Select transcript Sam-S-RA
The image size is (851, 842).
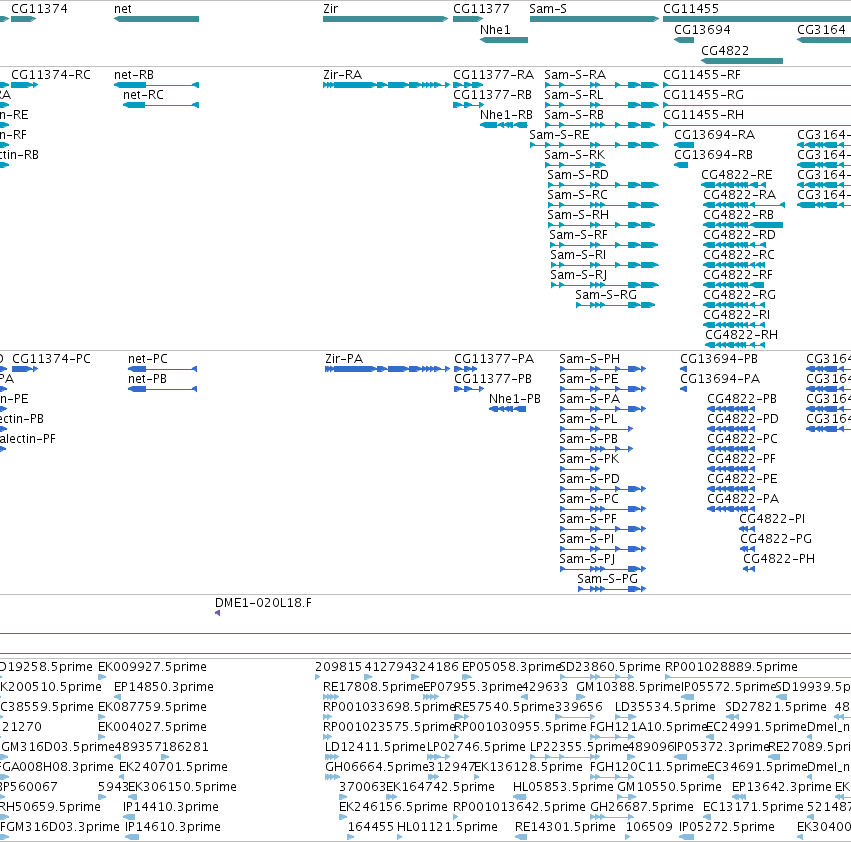601,85
